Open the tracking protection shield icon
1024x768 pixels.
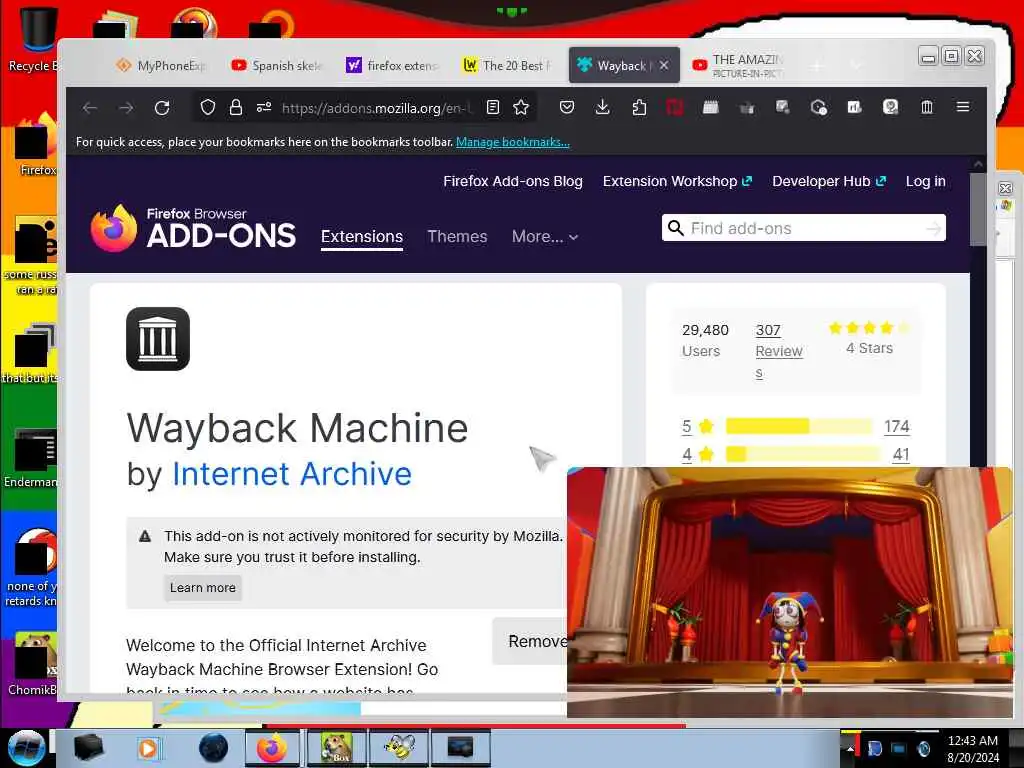(208, 108)
